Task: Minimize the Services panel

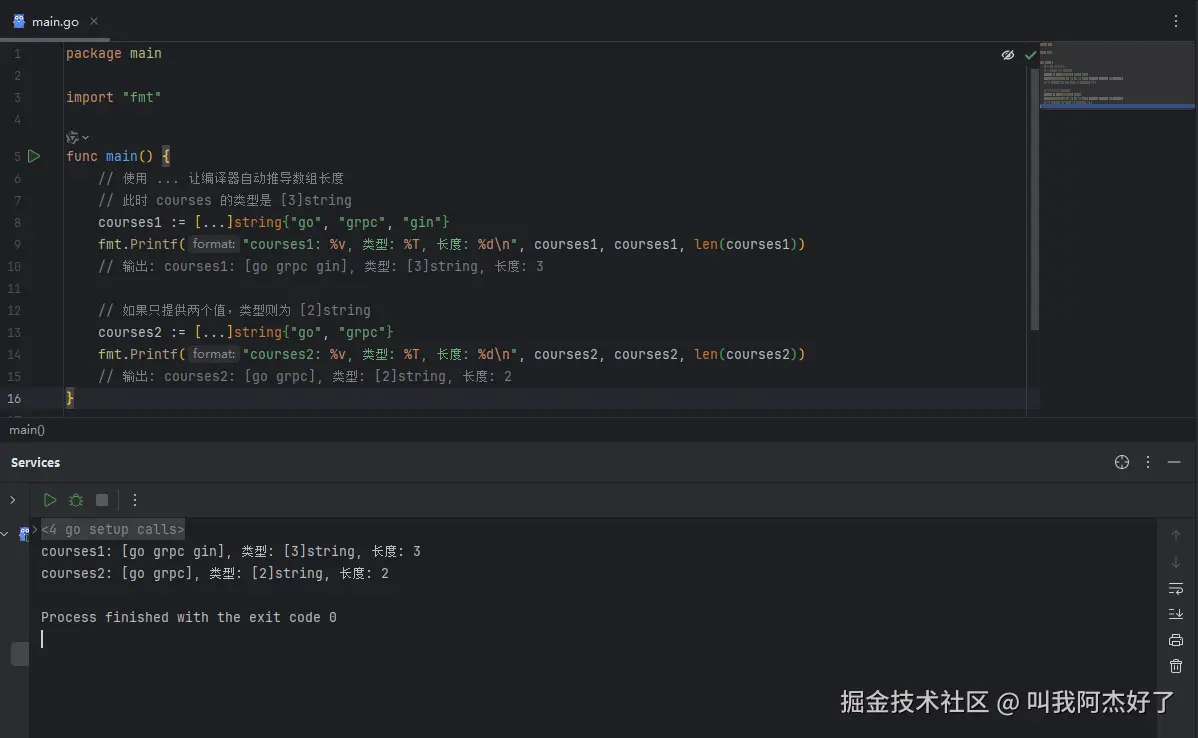Action: 1174,462
